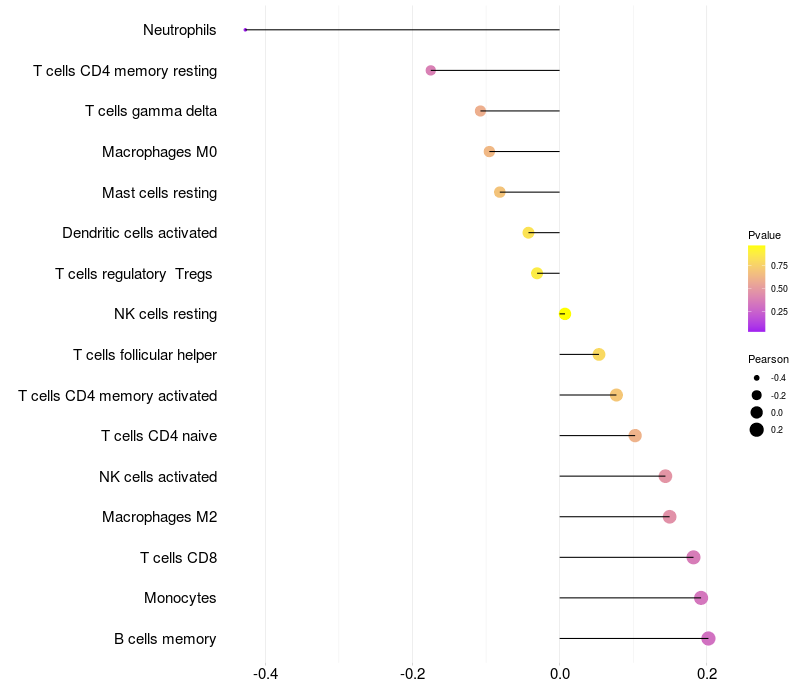Click the Pvalue color gradient bar
This screenshot has height=700, width=800.
click(756, 288)
